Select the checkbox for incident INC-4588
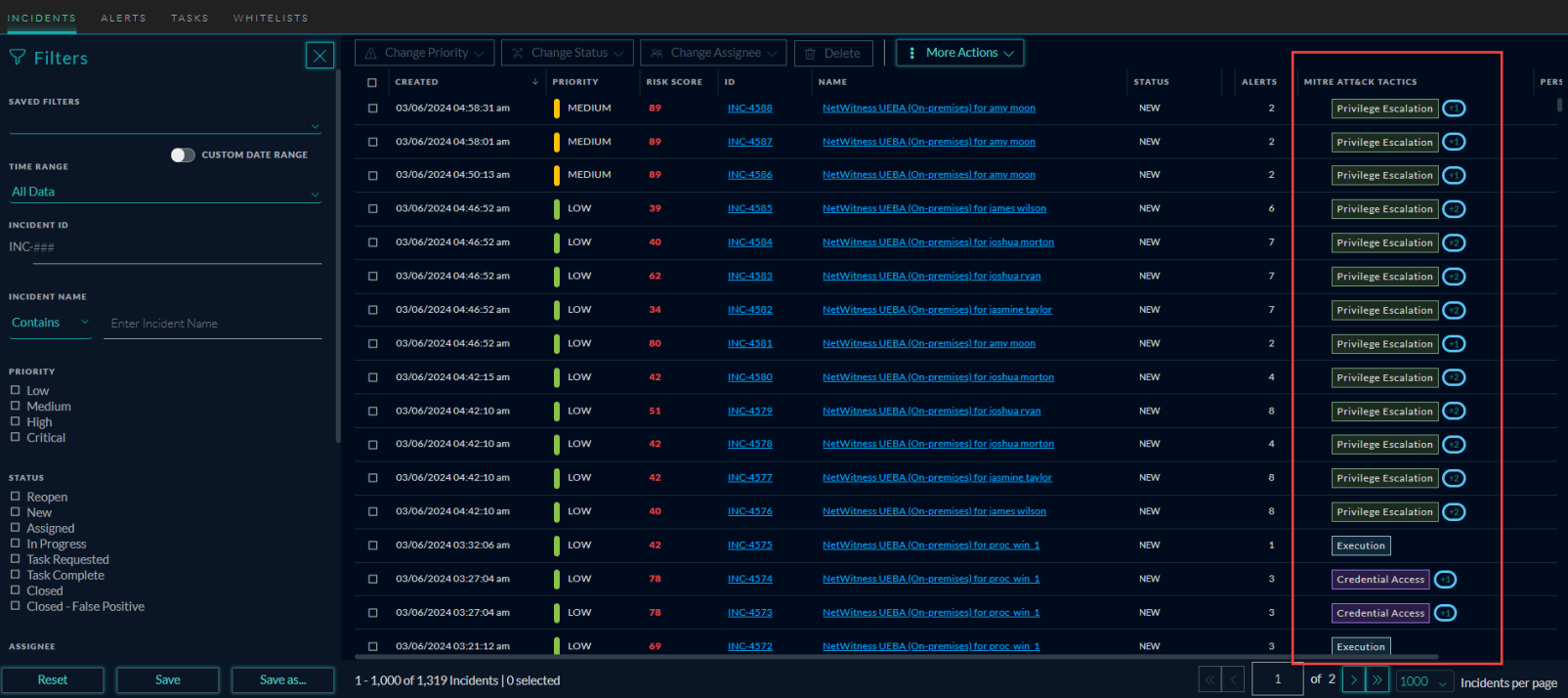The height and width of the screenshot is (698, 1568). [x=372, y=109]
